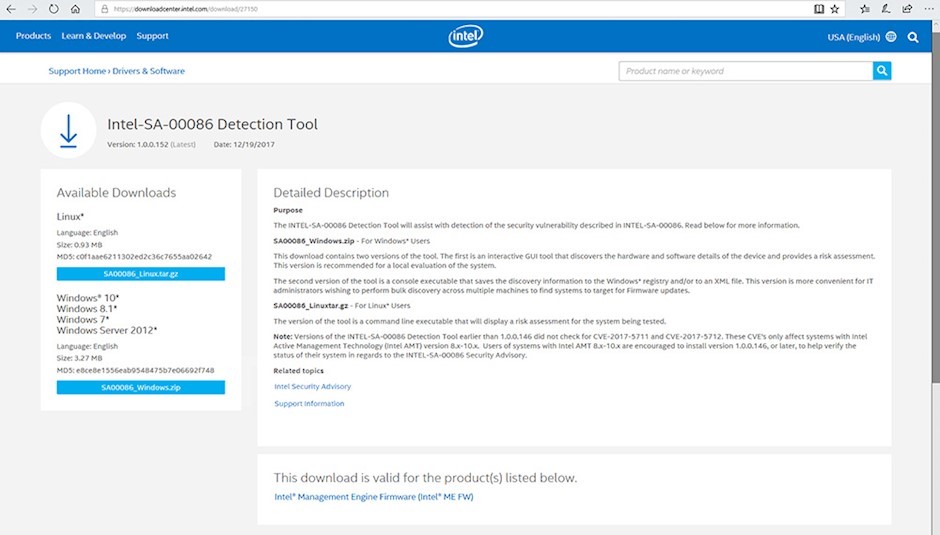Click the Related topics heading
This screenshot has width=940, height=535.
pyautogui.click(x=299, y=371)
